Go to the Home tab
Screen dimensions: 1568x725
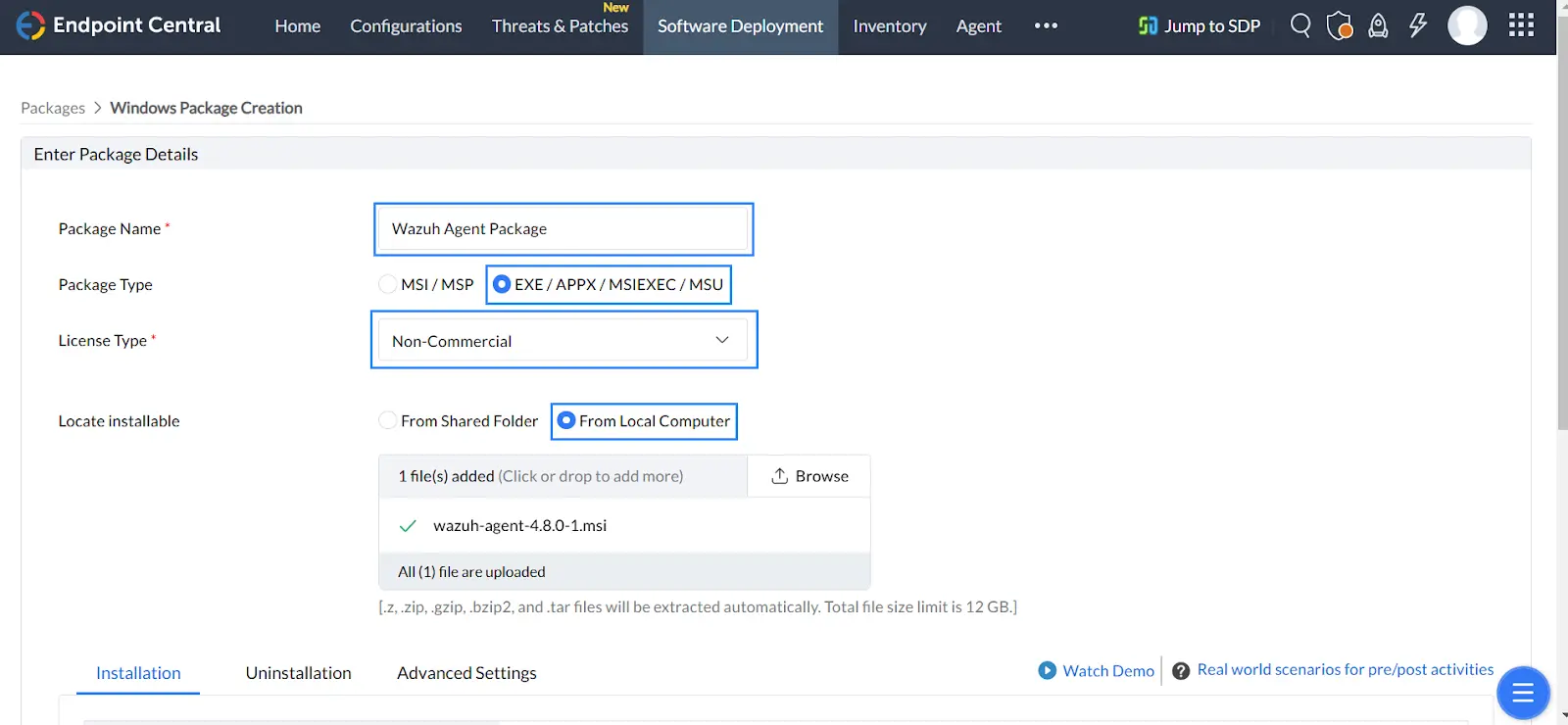click(x=297, y=26)
